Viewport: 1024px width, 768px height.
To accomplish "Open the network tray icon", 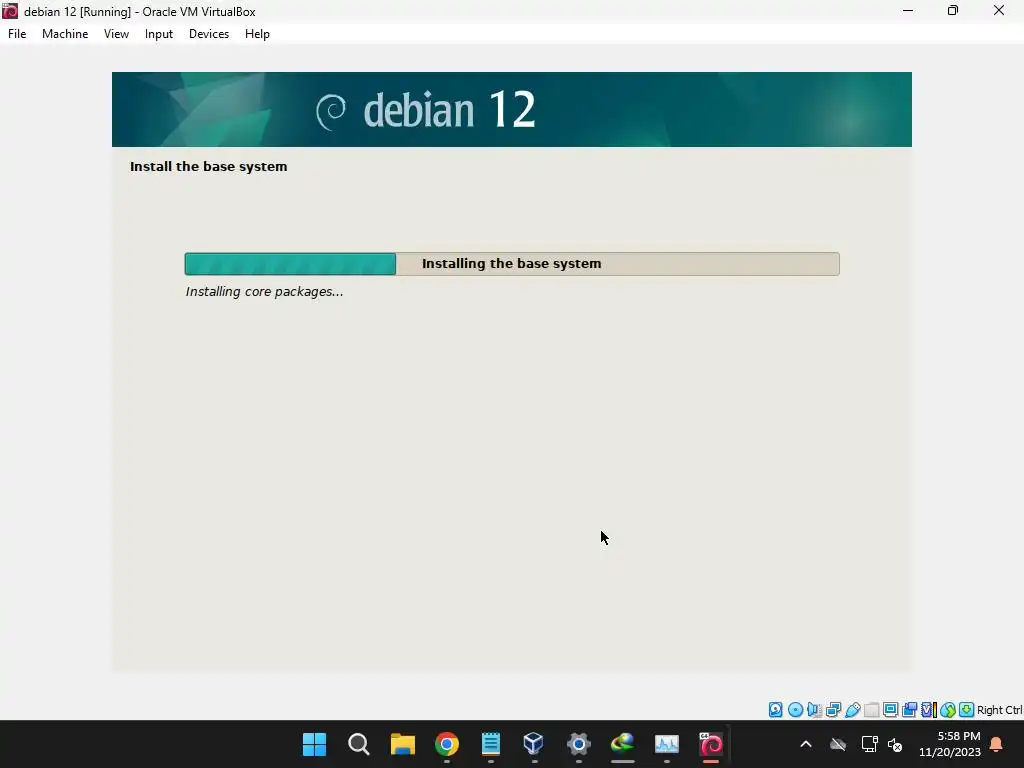I will pyautogui.click(x=869, y=744).
